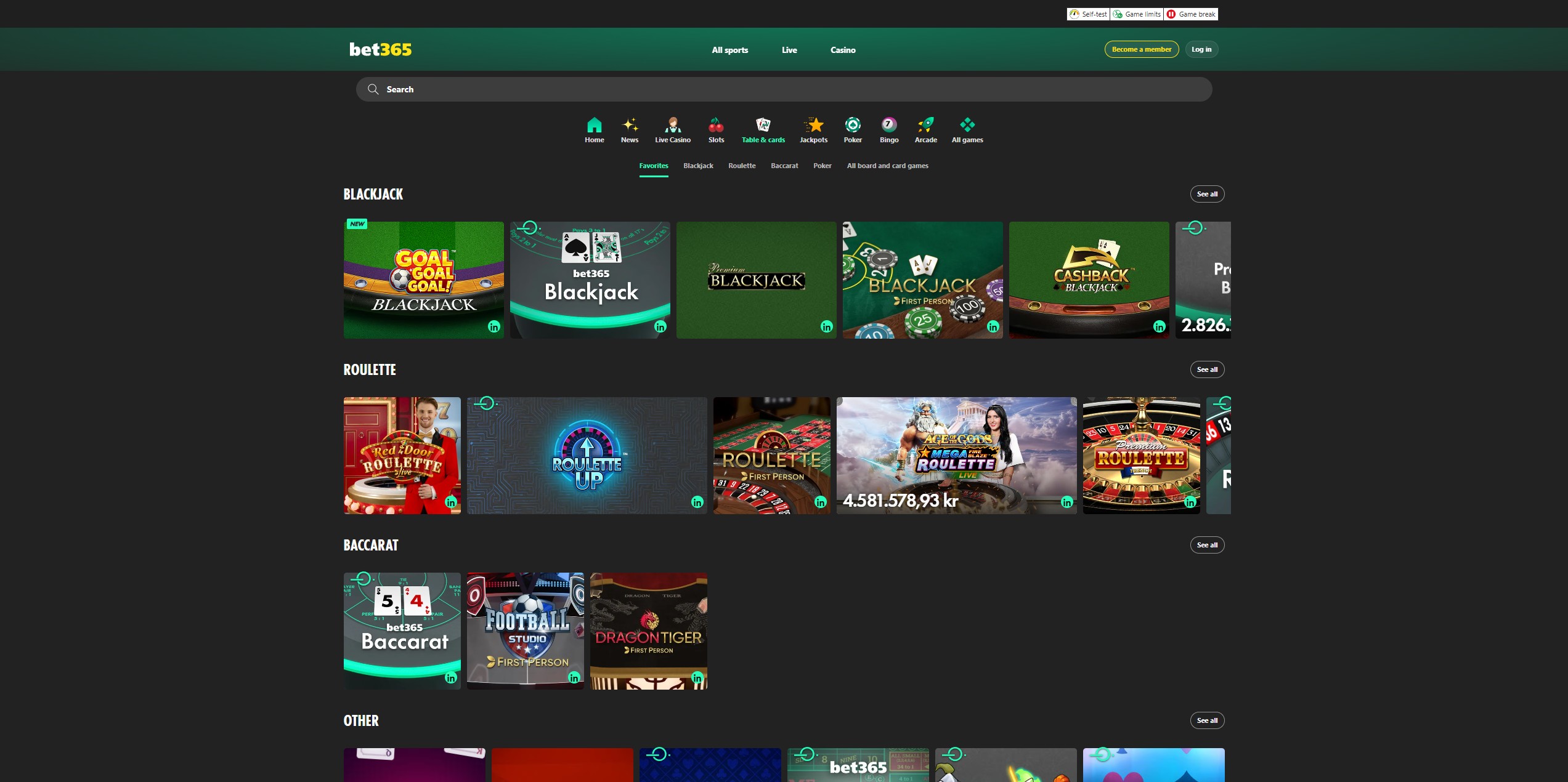Open the Casino section
The image size is (1568, 782).
tap(843, 50)
